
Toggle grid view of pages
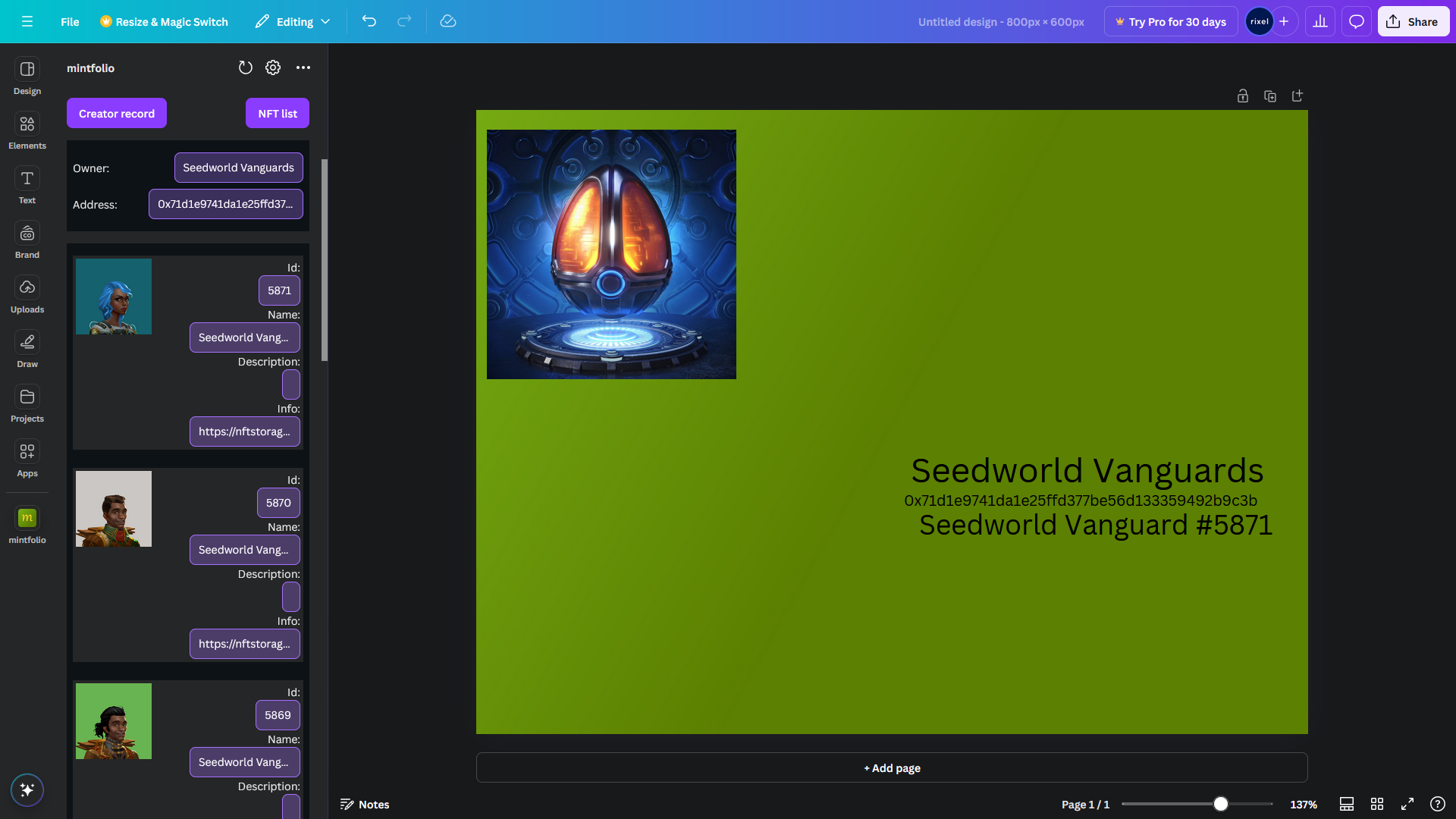(1377, 804)
